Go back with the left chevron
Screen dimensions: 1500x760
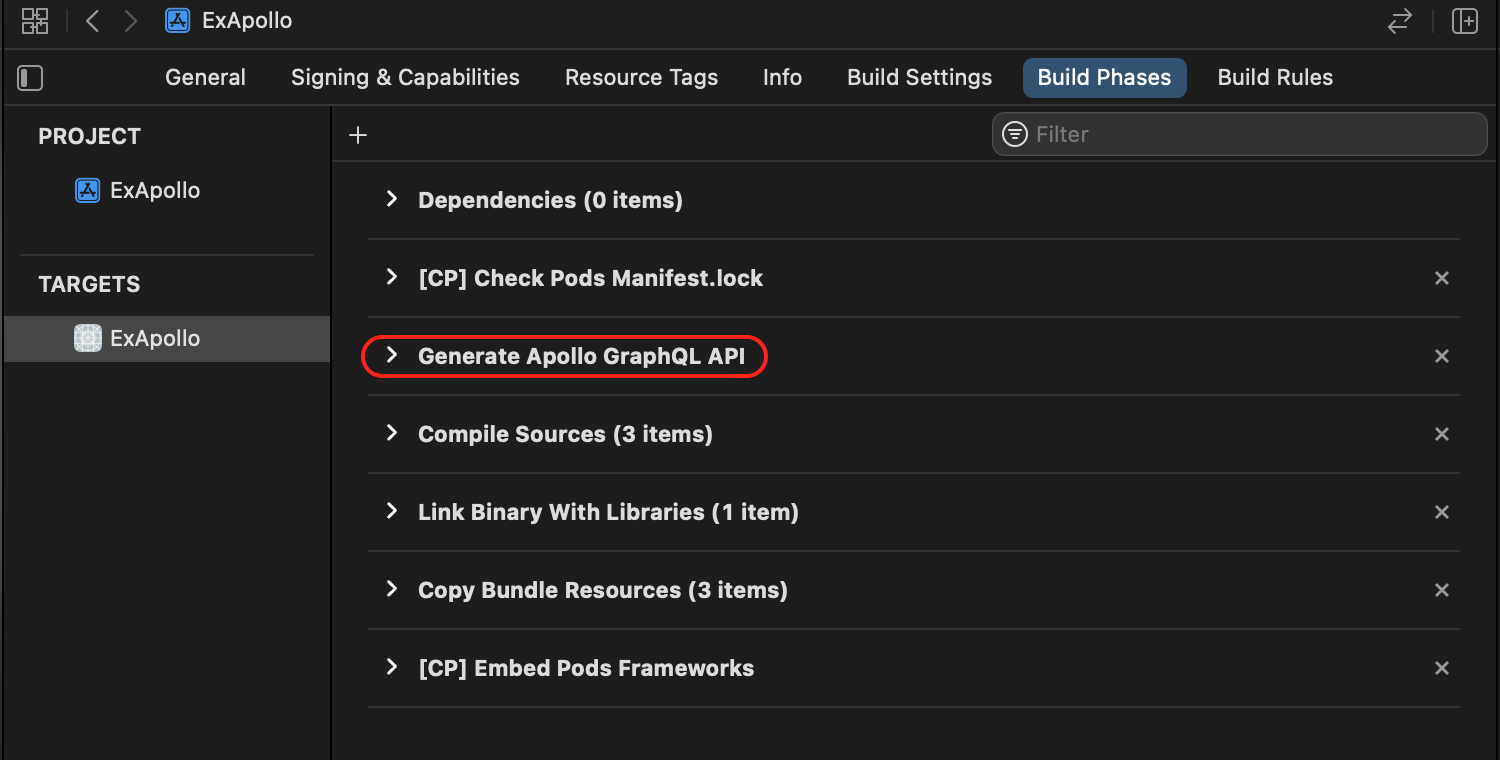click(92, 21)
